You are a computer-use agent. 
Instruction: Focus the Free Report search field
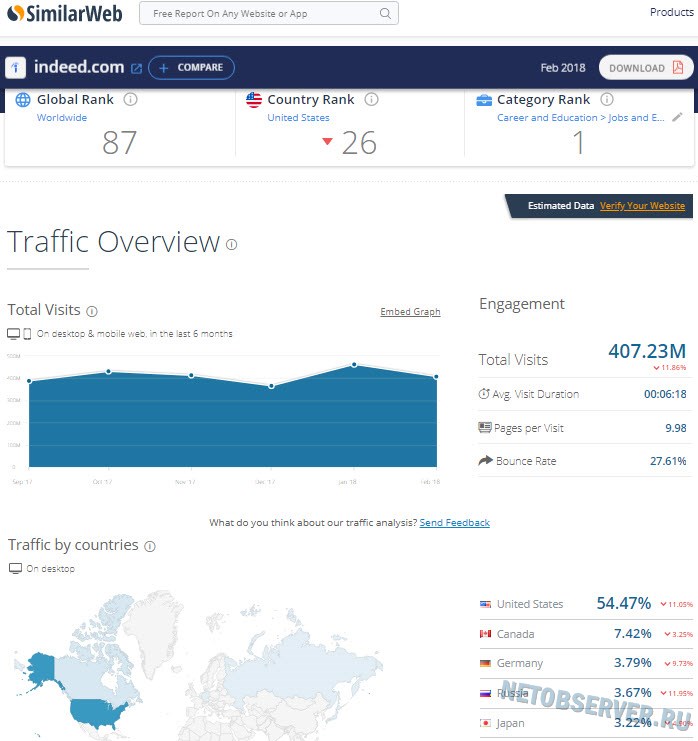pos(268,13)
